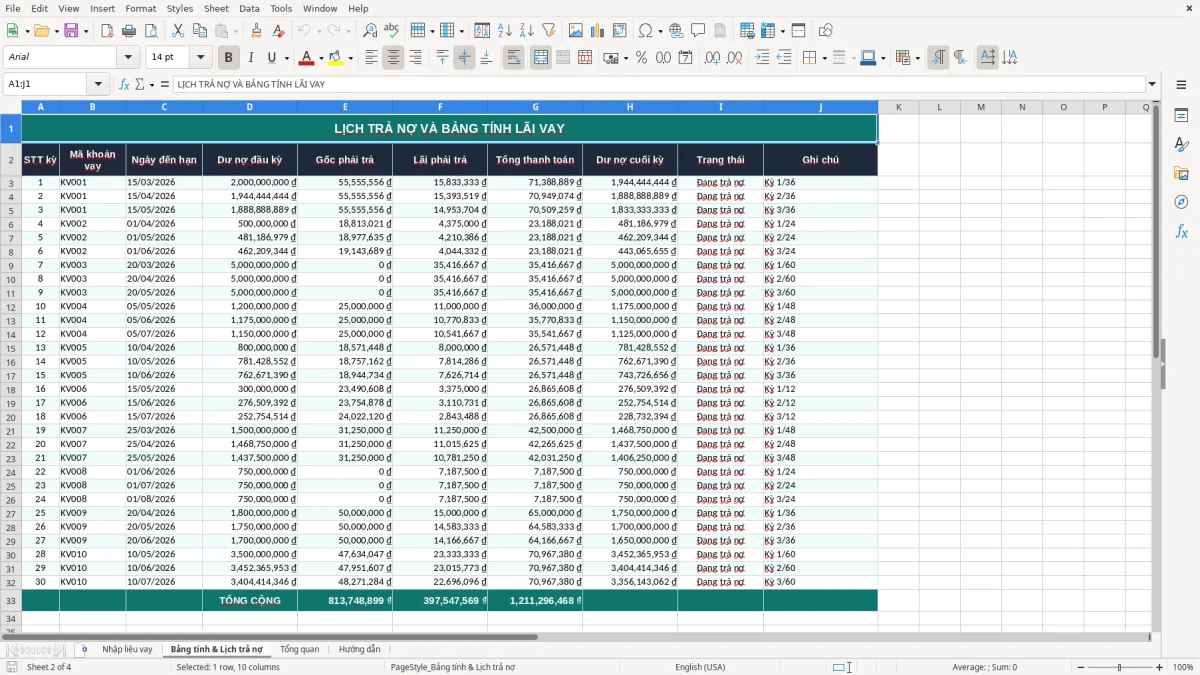This screenshot has width=1200, height=675.
Task: Open Background Color dropdown arrow
Action: pyautogui.click(x=350, y=58)
